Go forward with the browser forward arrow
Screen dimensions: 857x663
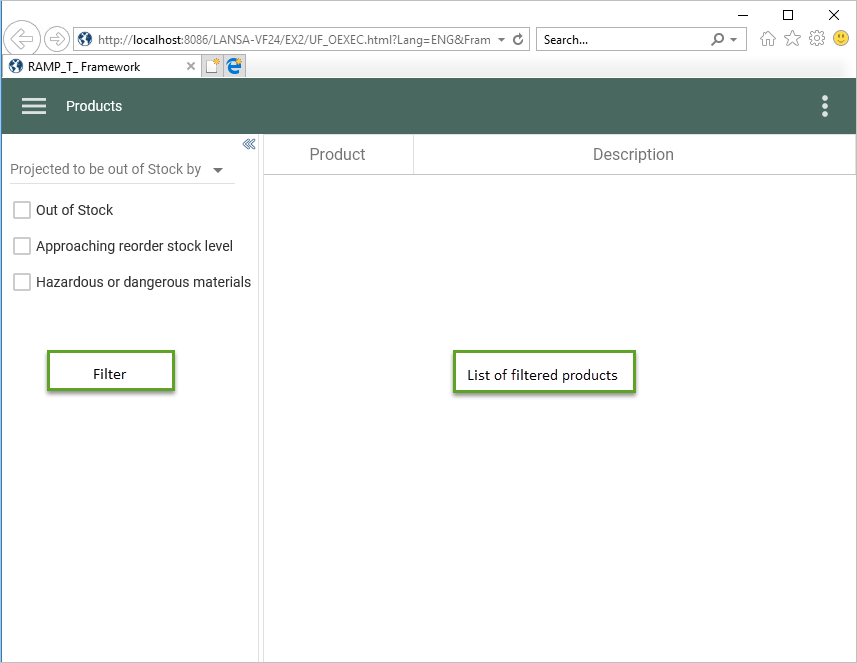56,39
